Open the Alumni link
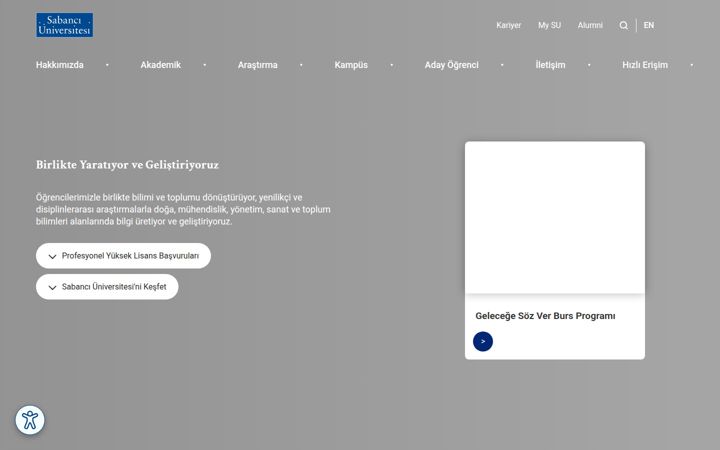The image size is (720, 450). (x=590, y=25)
